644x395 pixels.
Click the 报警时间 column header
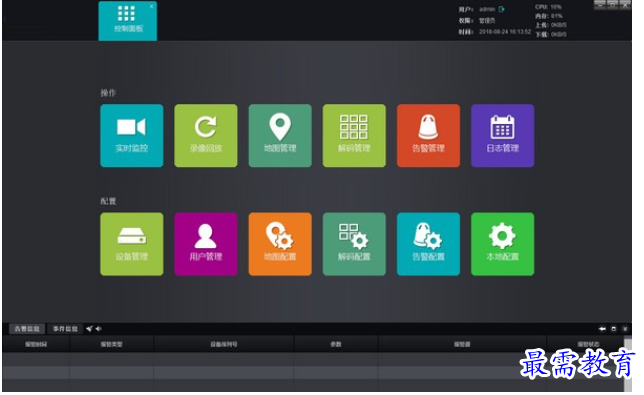[x=36, y=344]
